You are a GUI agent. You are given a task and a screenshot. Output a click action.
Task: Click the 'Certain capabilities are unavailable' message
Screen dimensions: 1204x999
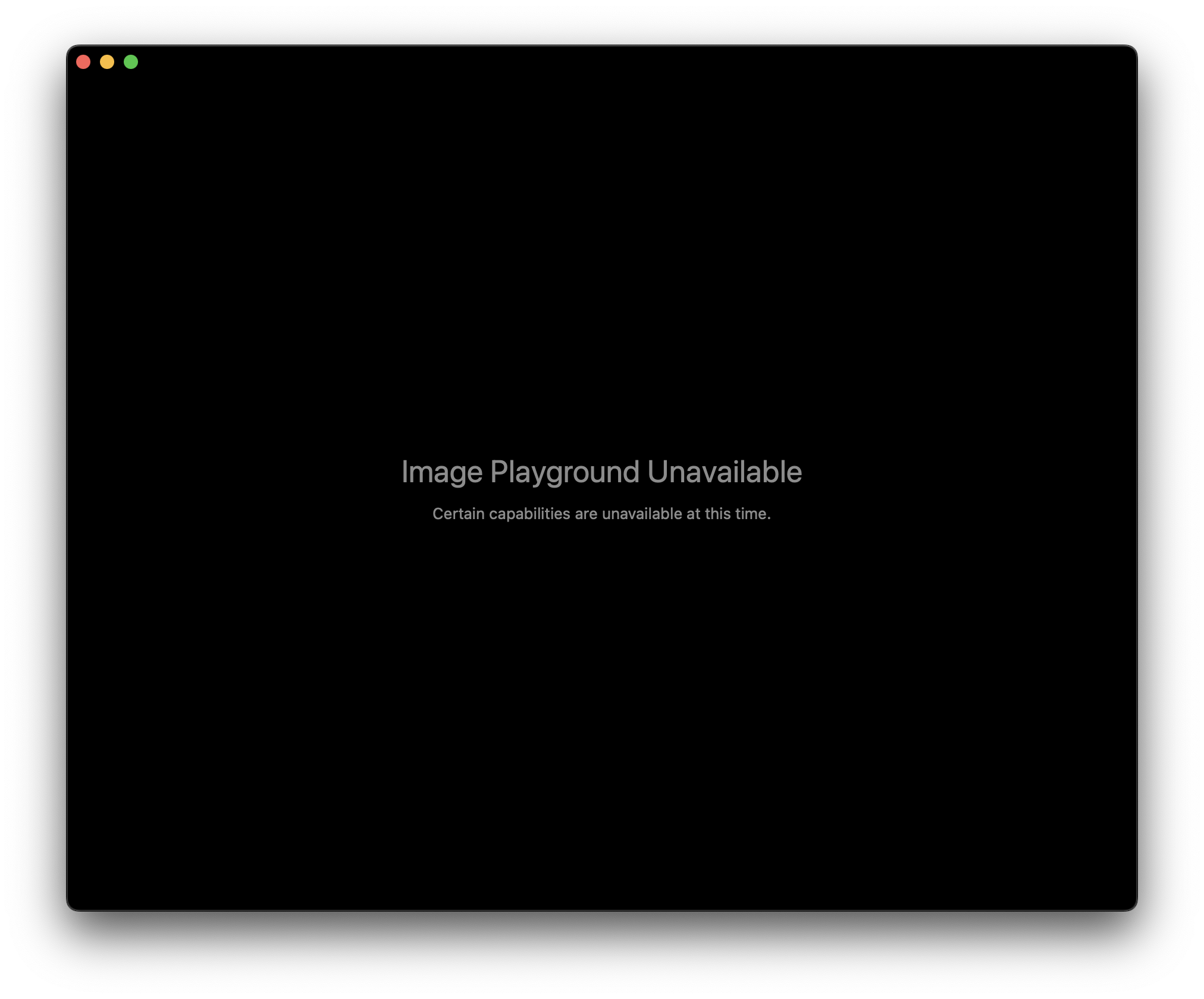601,514
